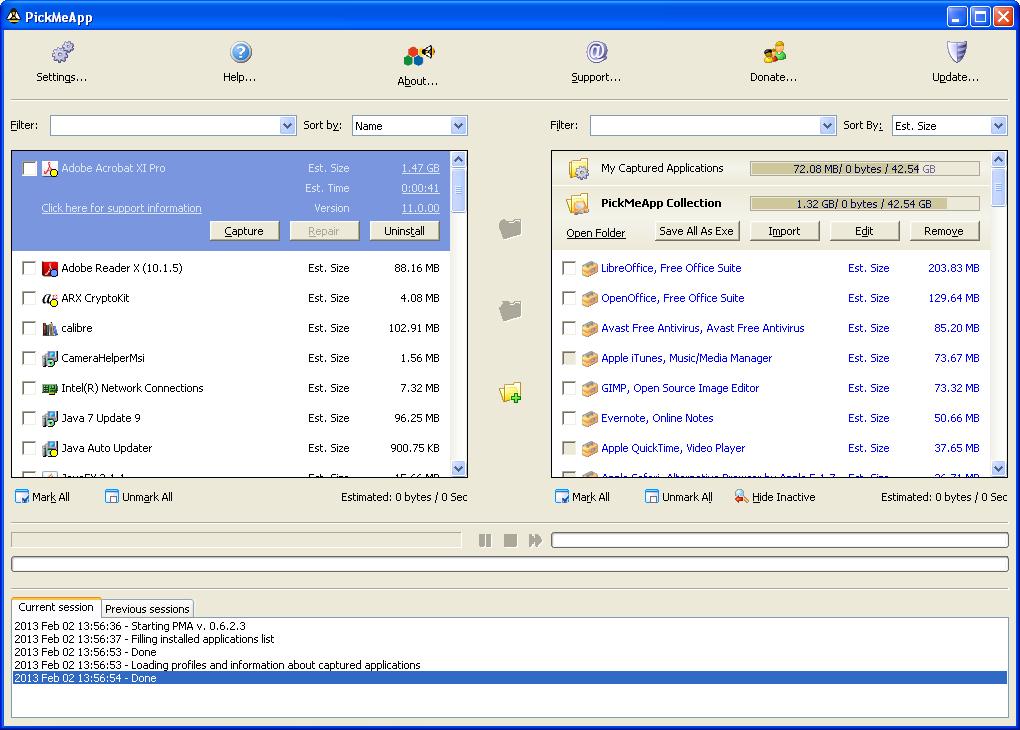
Task: Open the 'Click here for support information' link
Action: (x=121, y=208)
